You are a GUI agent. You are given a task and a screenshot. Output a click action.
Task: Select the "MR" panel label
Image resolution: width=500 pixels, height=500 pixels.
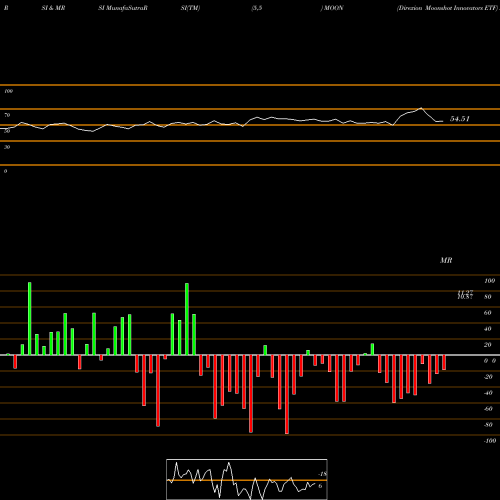pyautogui.click(x=446, y=260)
